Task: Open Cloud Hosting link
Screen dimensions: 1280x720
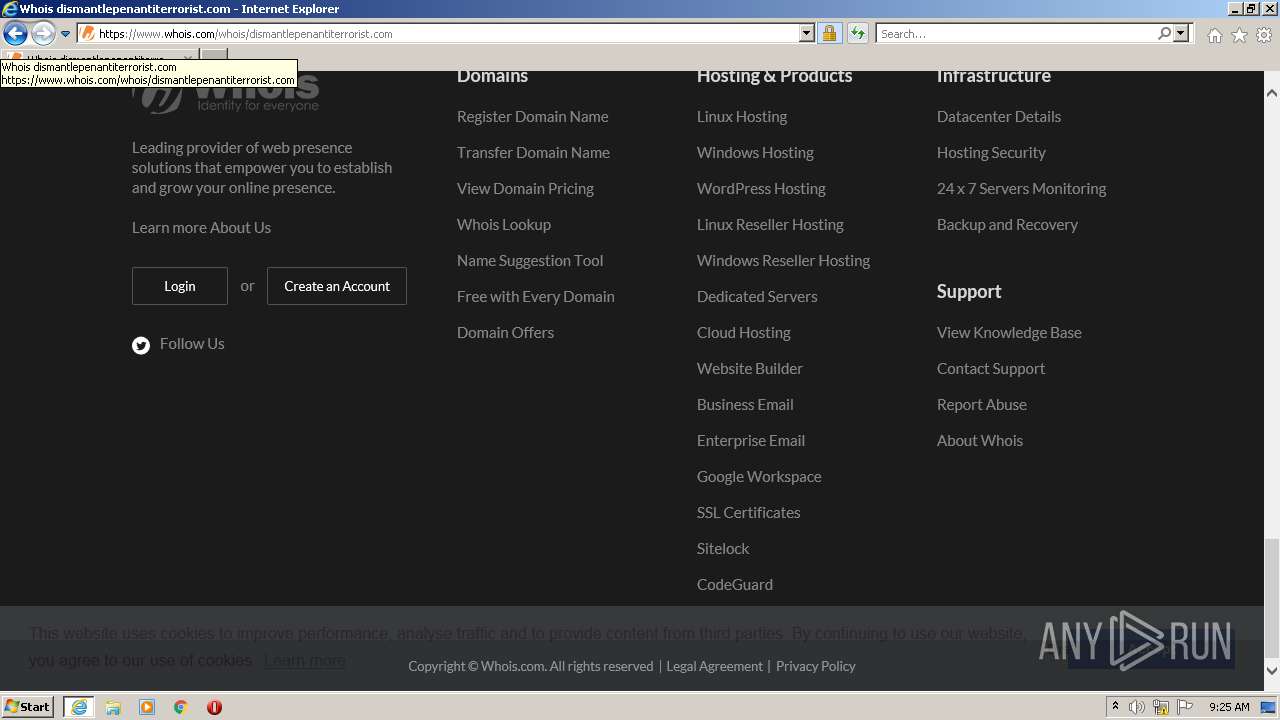Action: (x=743, y=333)
